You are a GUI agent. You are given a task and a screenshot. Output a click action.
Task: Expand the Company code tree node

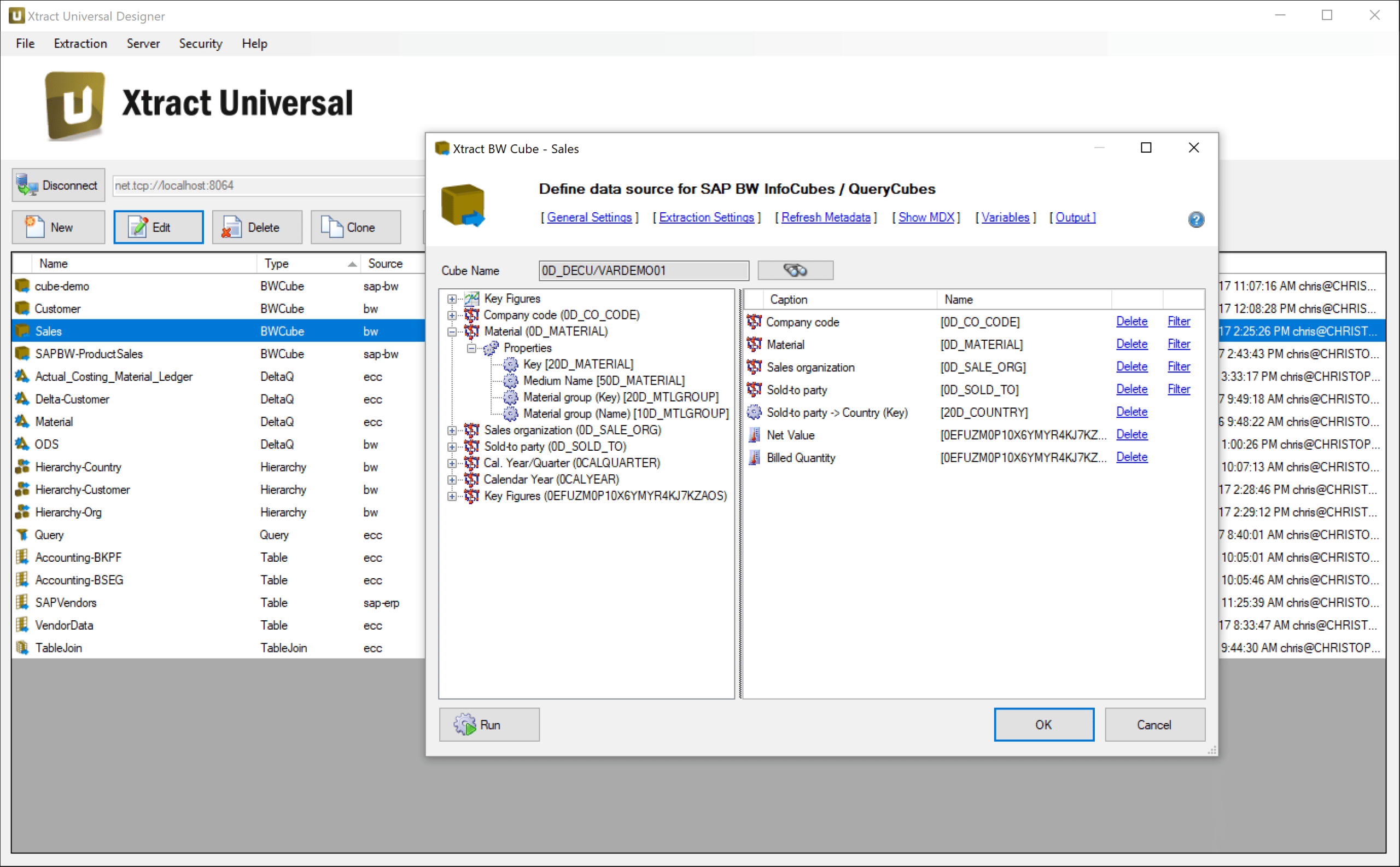452,315
